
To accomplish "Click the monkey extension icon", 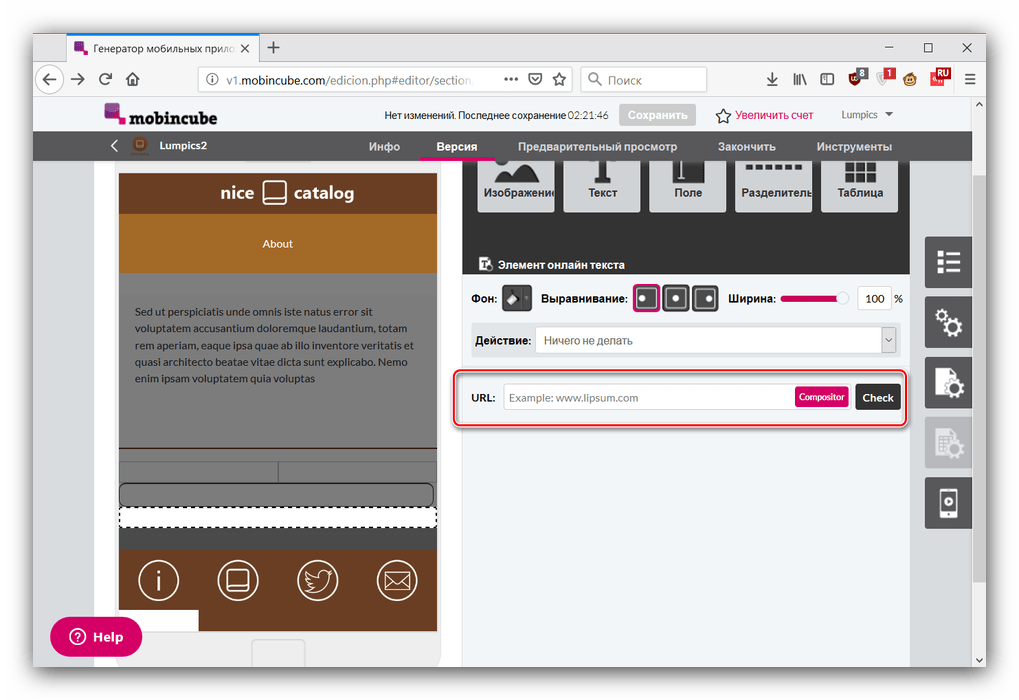I will pos(910,79).
